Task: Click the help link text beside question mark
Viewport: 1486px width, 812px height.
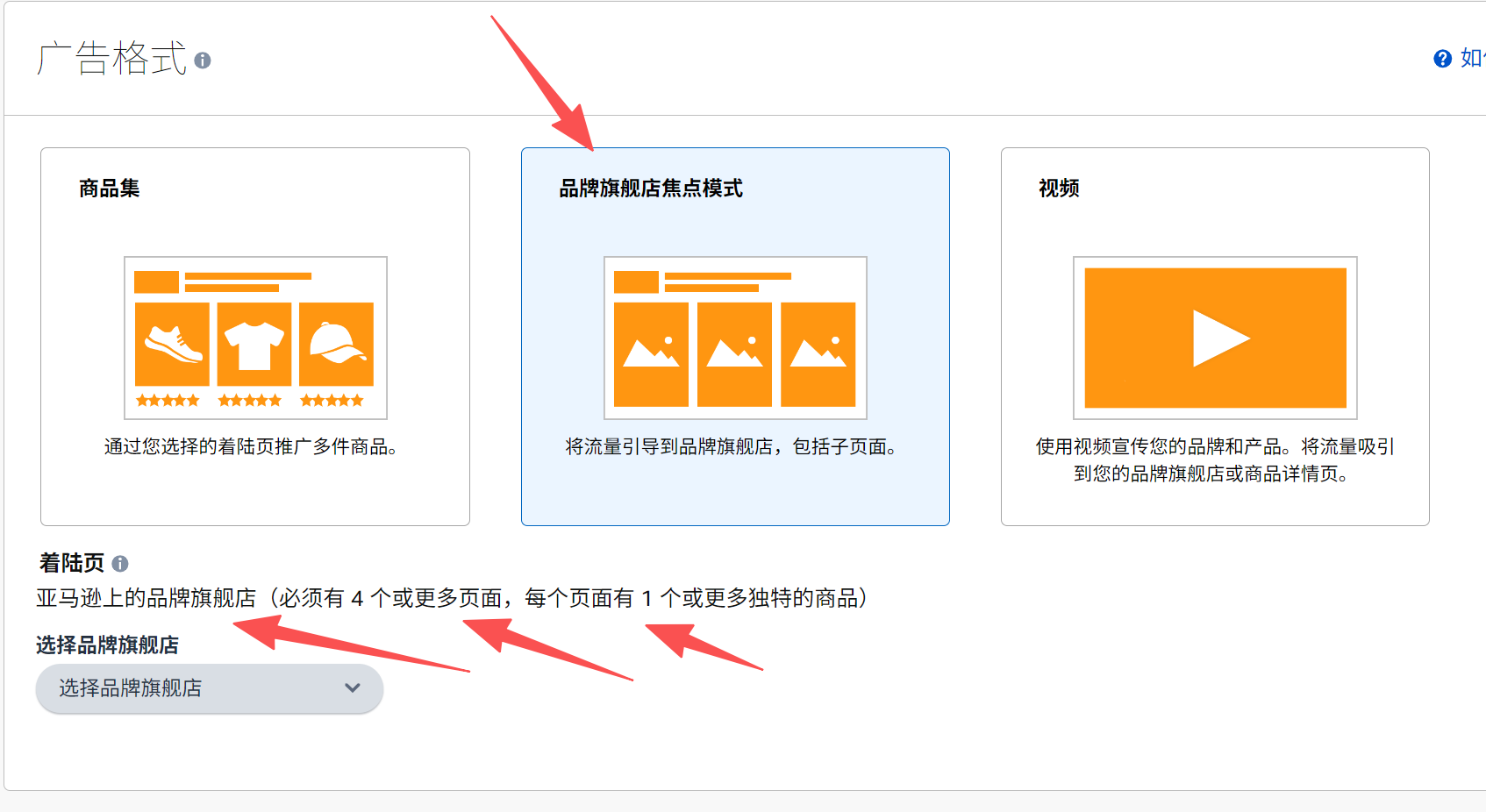Action: click(1471, 59)
